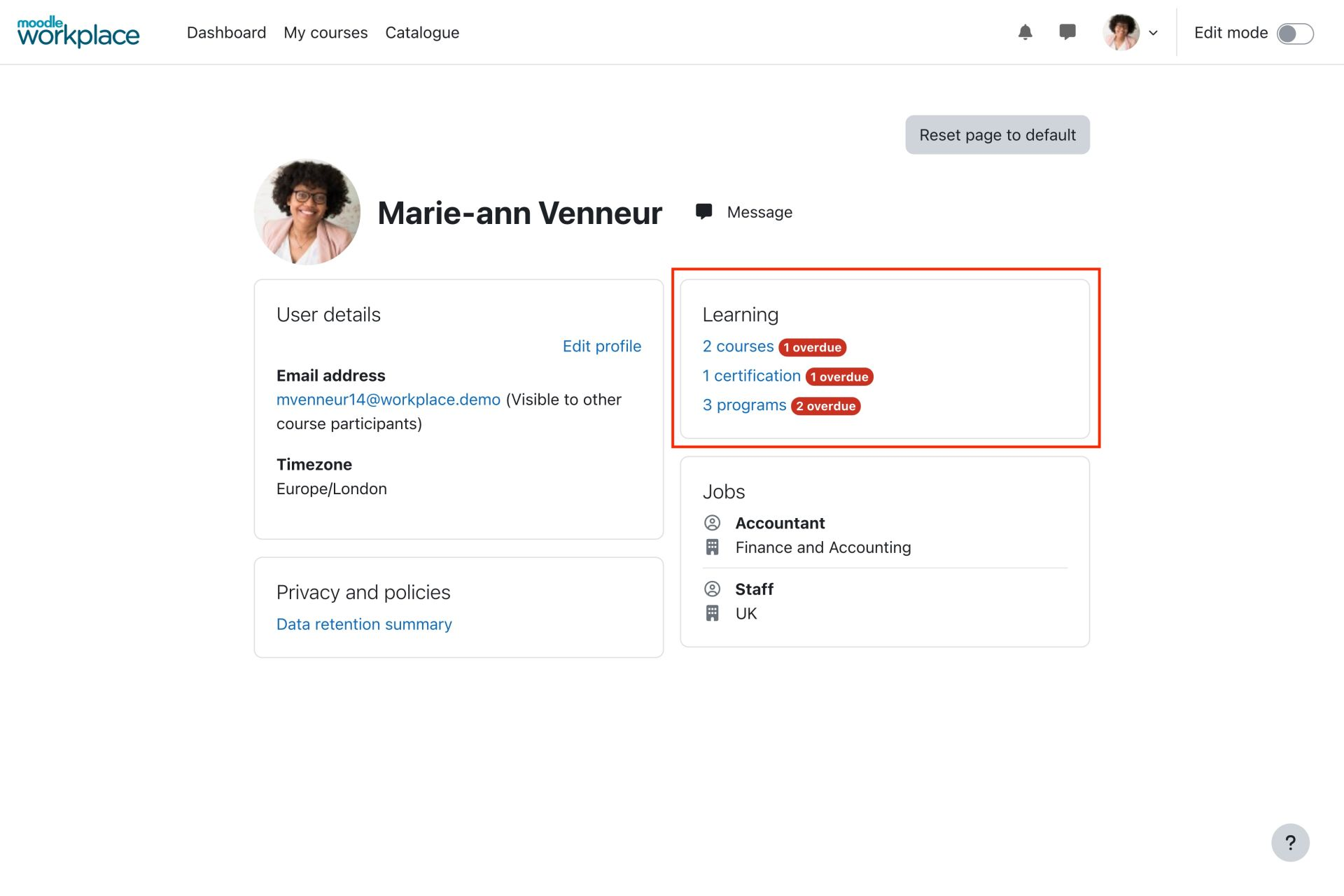This screenshot has width=1344, height=896.
Task: Click the Edit profile link
Action: (x=601, y=346)
